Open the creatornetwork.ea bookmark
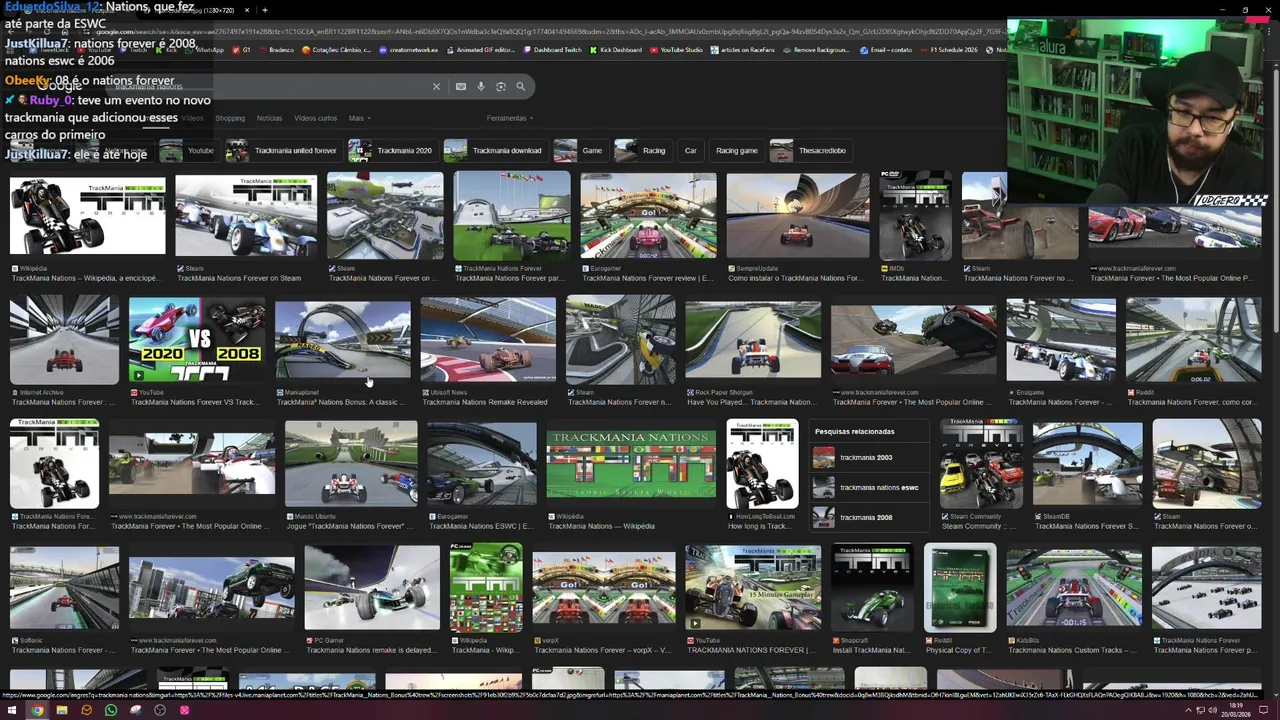This screenshot has width=1280, height=720. click(x=408, y=50)
